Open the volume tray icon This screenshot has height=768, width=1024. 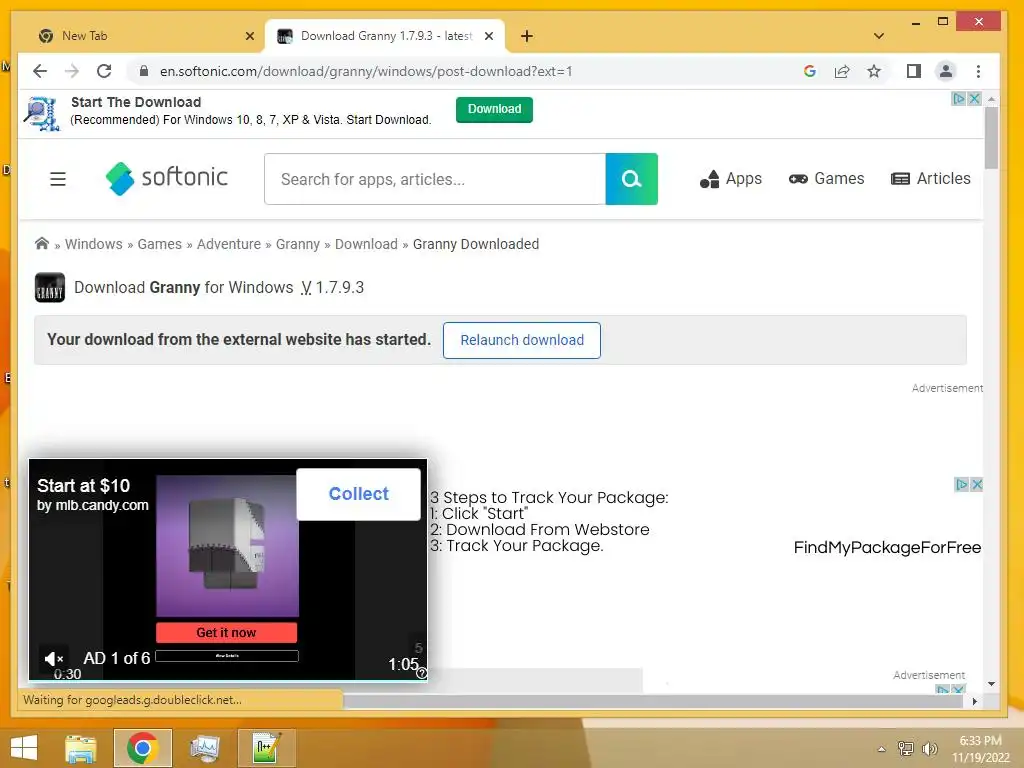click(929, 748)
